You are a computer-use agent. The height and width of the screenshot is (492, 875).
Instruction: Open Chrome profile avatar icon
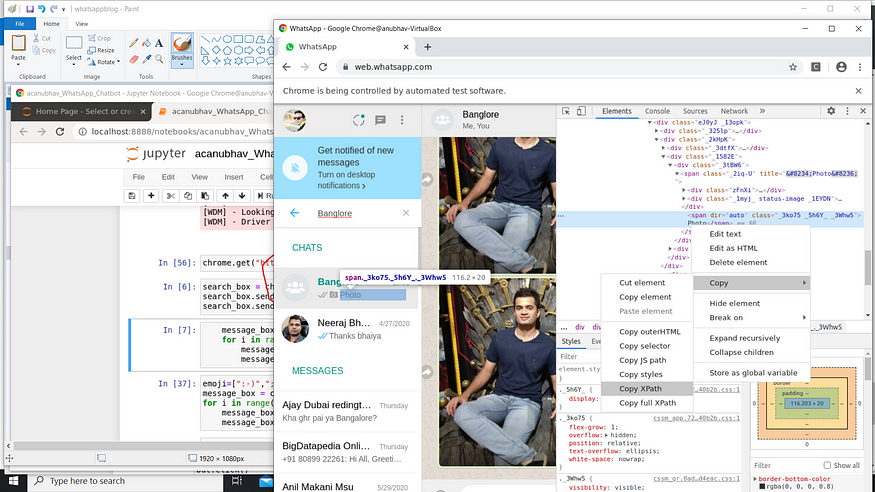pos(842,67)
